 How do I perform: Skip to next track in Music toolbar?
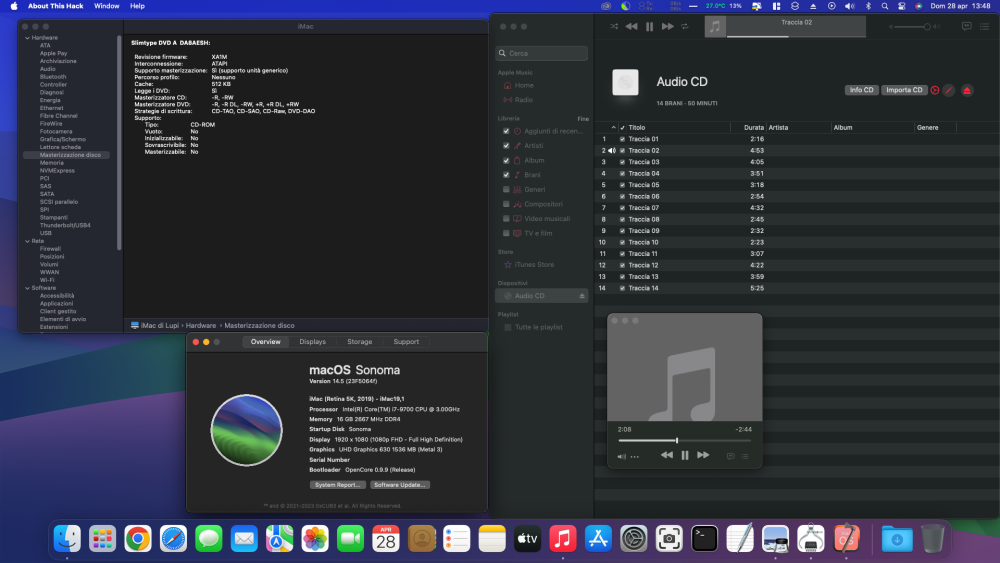(667, 27)
